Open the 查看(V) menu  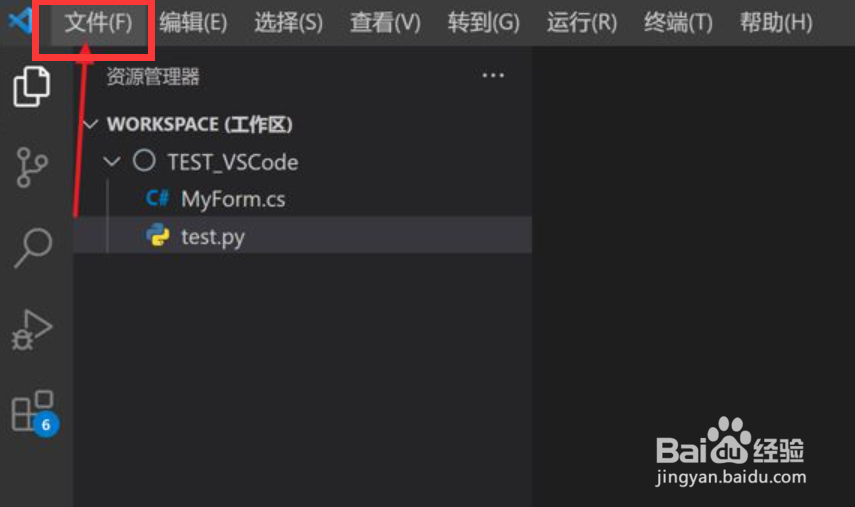(x=385, y=23)
